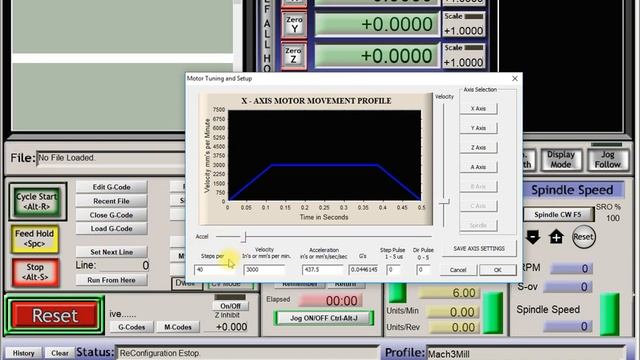Click the G's value field 0.0446145
The image size is (640, 360).
(364, 270)
